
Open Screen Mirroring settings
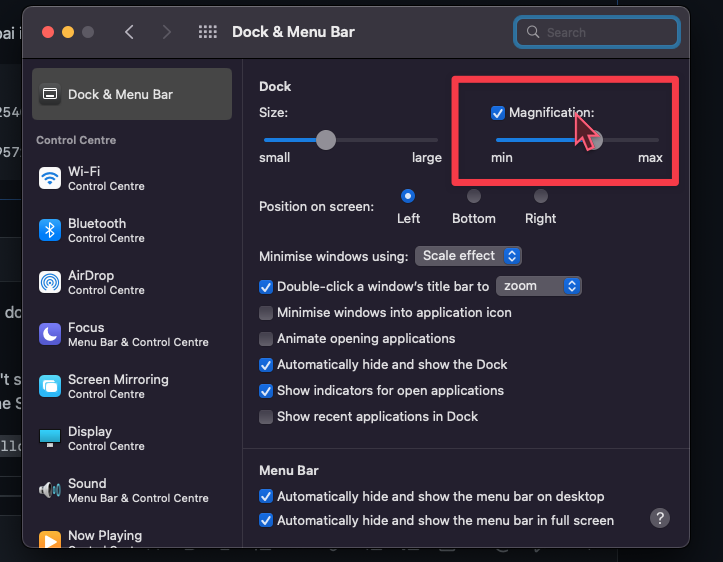(x=131, y=386)
